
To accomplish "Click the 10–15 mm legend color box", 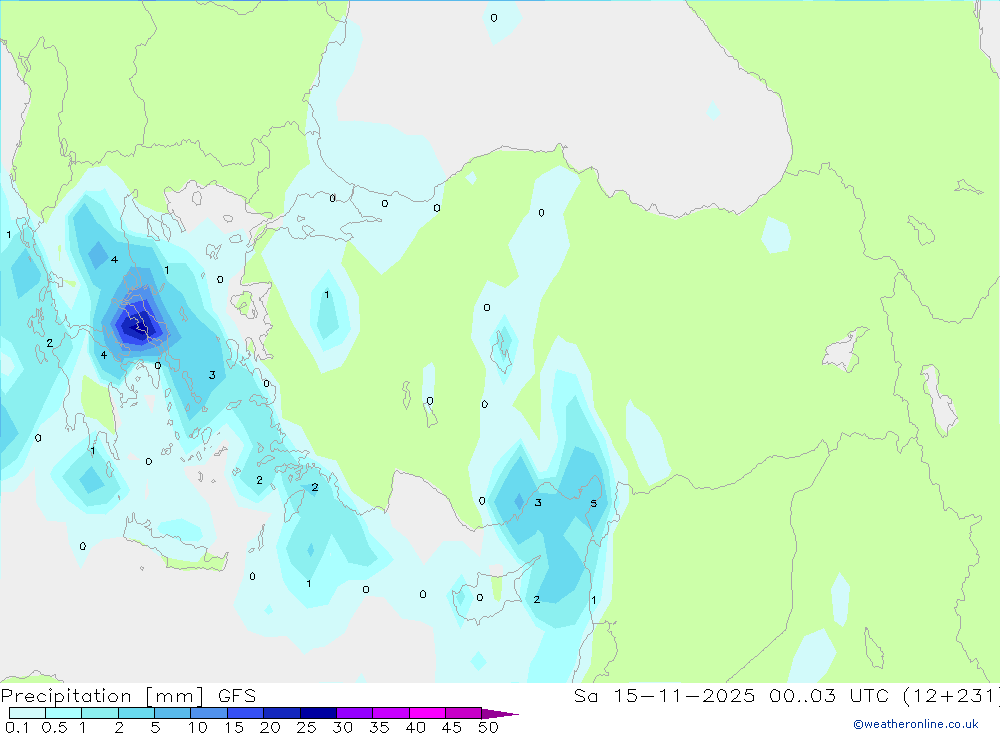I will pyautogui.click(x=209, y=713).
